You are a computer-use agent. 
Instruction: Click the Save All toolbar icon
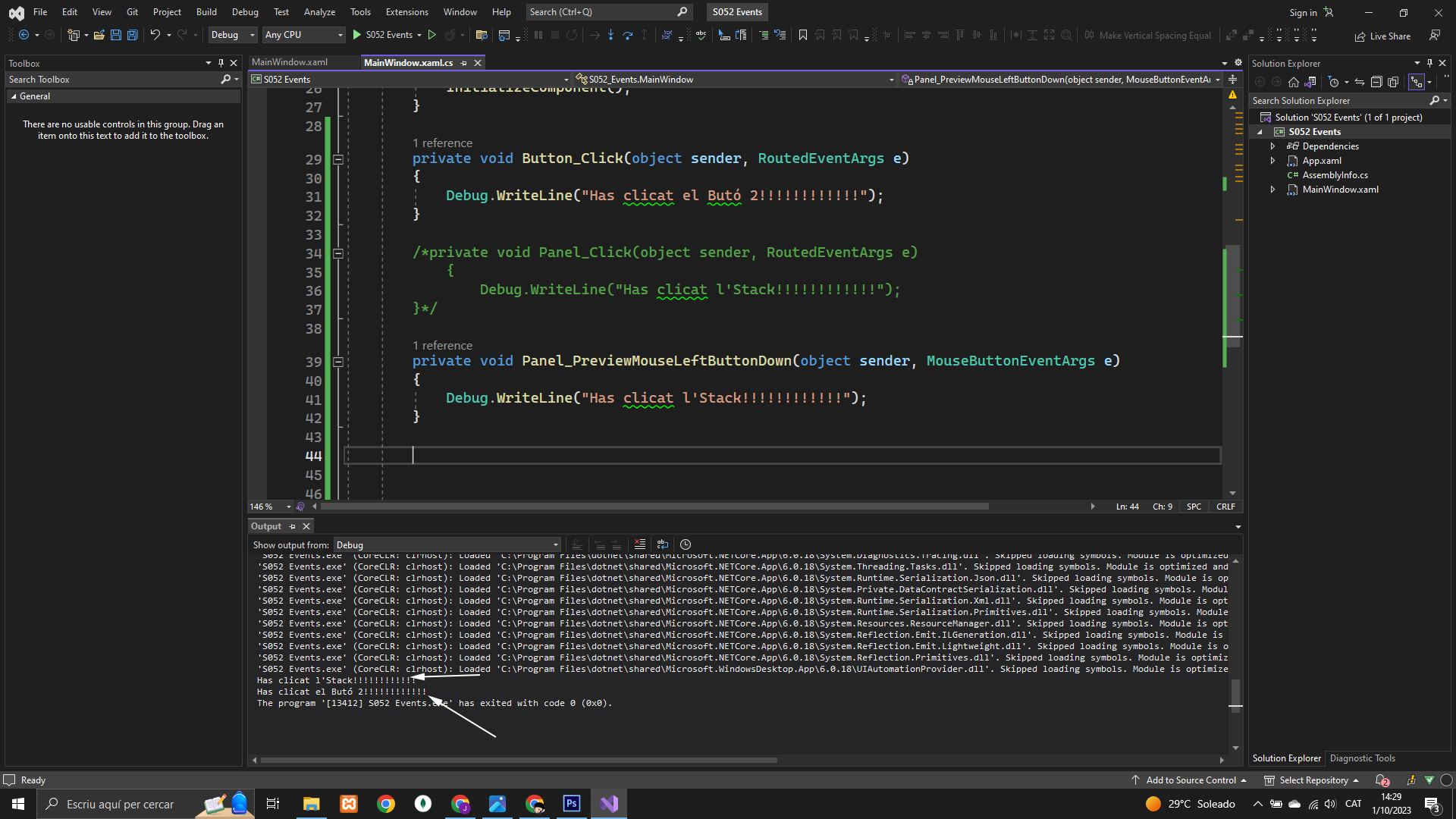133,35
